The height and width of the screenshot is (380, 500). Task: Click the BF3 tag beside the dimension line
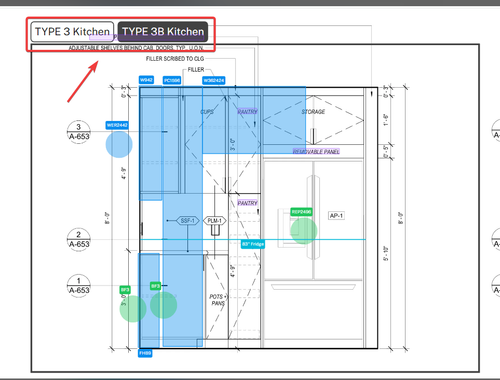pyautogui.click(x=125, y=290)
